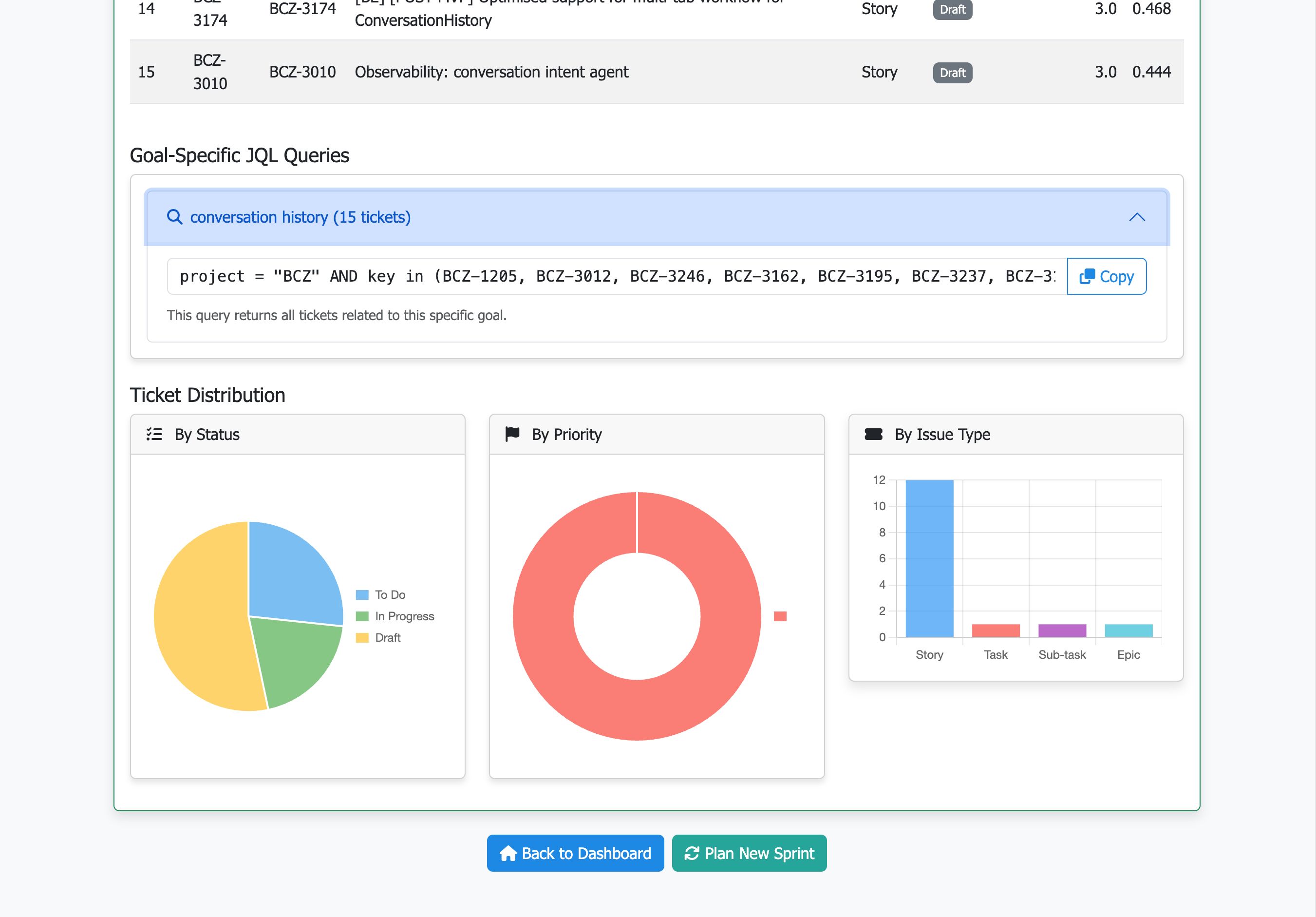This screenshot has width=1316, height=917.
Task: Click the 'Epic' axis label
Action: [x=1128, y=655]
